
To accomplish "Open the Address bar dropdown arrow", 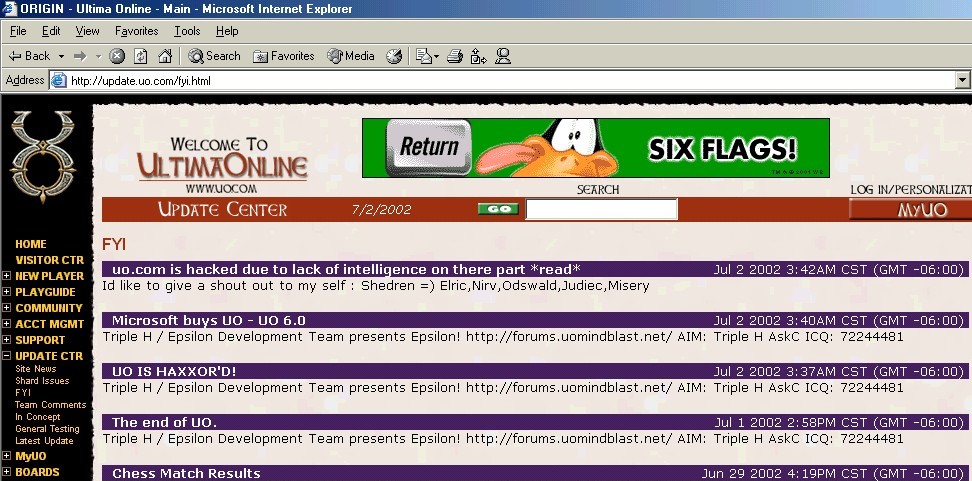I will pyautogui.click(x=962, y=80).
